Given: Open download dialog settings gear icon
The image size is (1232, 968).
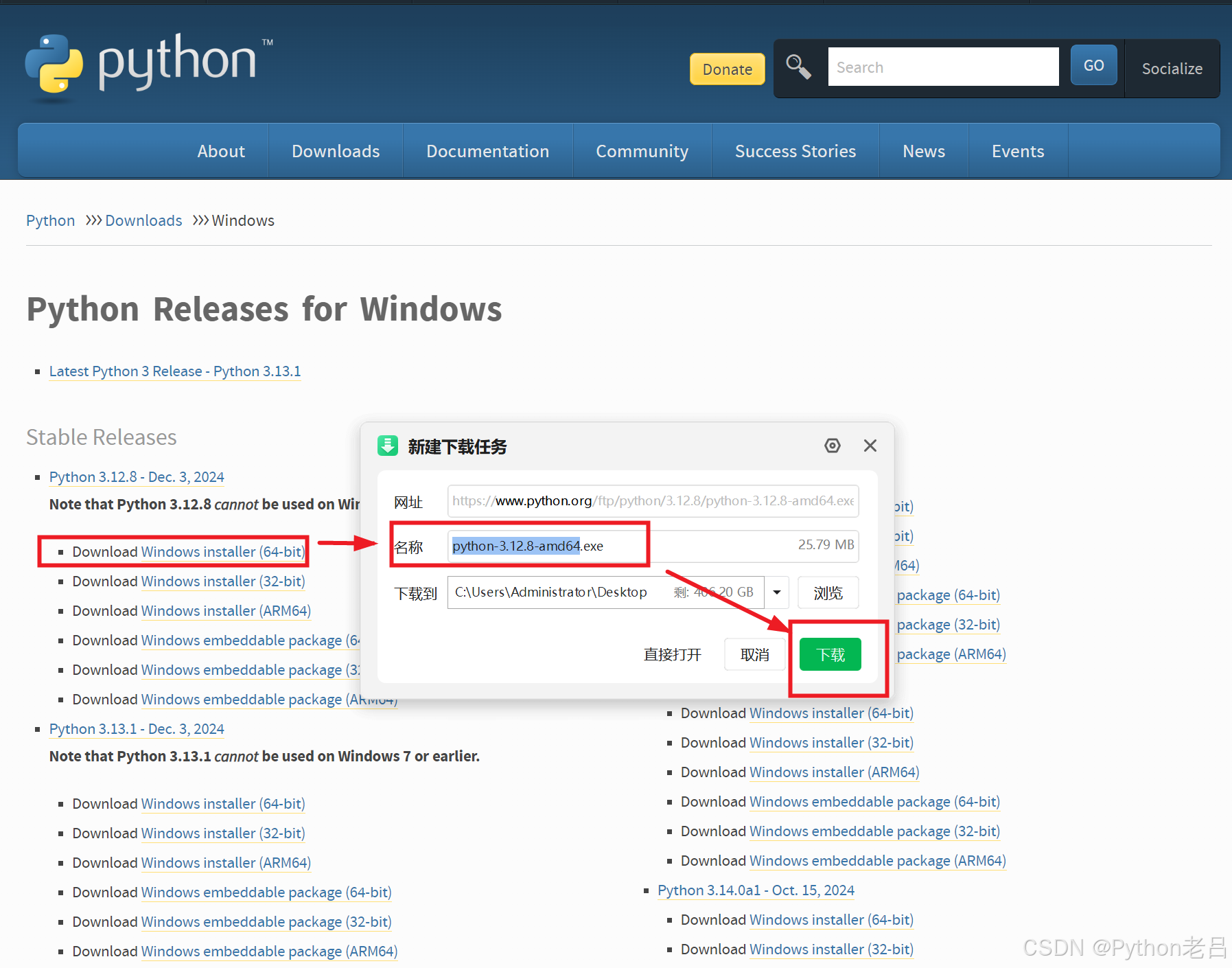Looking at the screenshot, I should [x=832, y=446].
